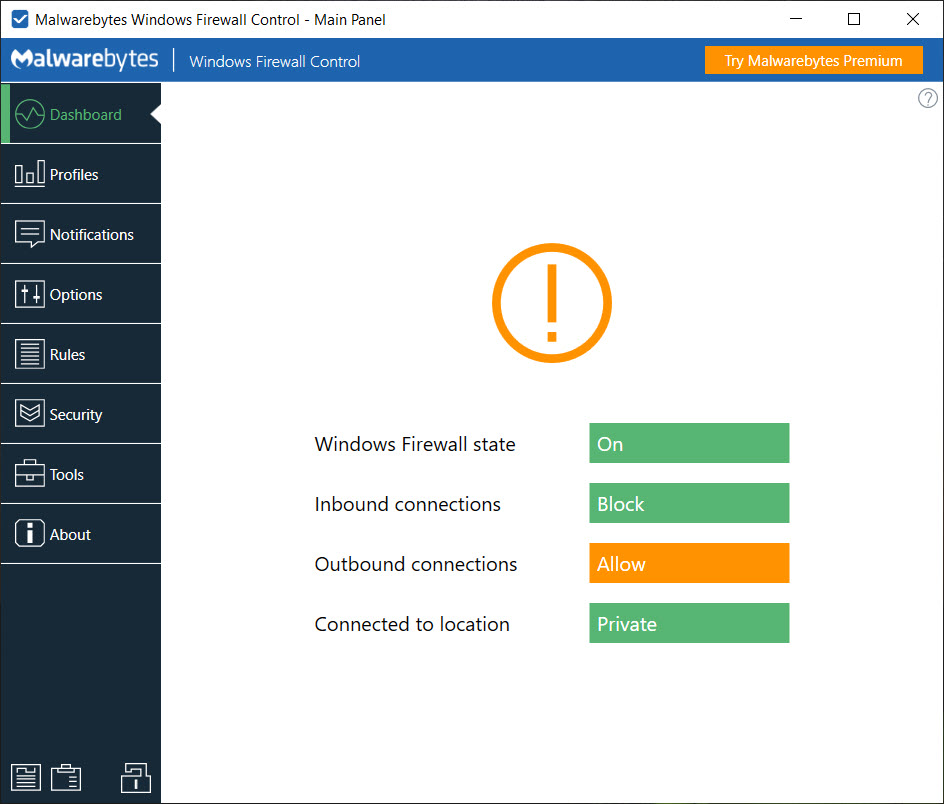Click the Inbound connections Block indicator
Image resolution: width=944 pixels, height=804 pixels.
[x=688, y=504]
